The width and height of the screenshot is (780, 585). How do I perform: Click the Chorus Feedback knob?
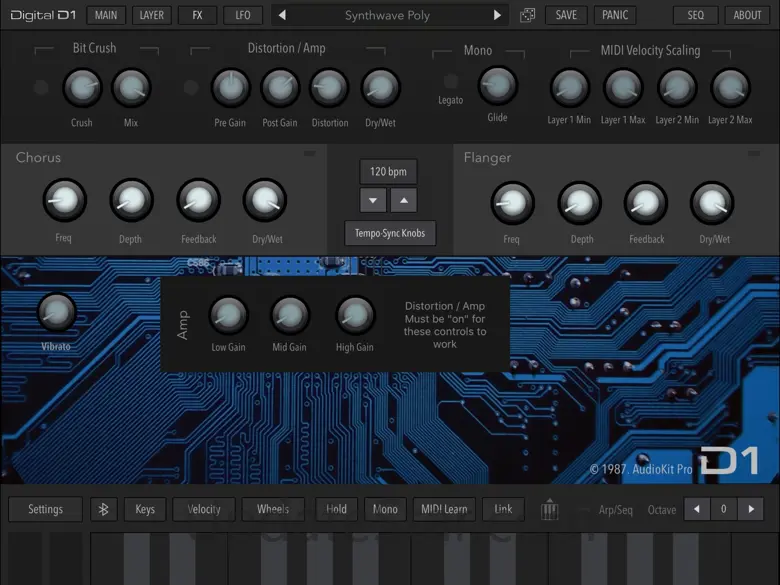tap(198, 200)
